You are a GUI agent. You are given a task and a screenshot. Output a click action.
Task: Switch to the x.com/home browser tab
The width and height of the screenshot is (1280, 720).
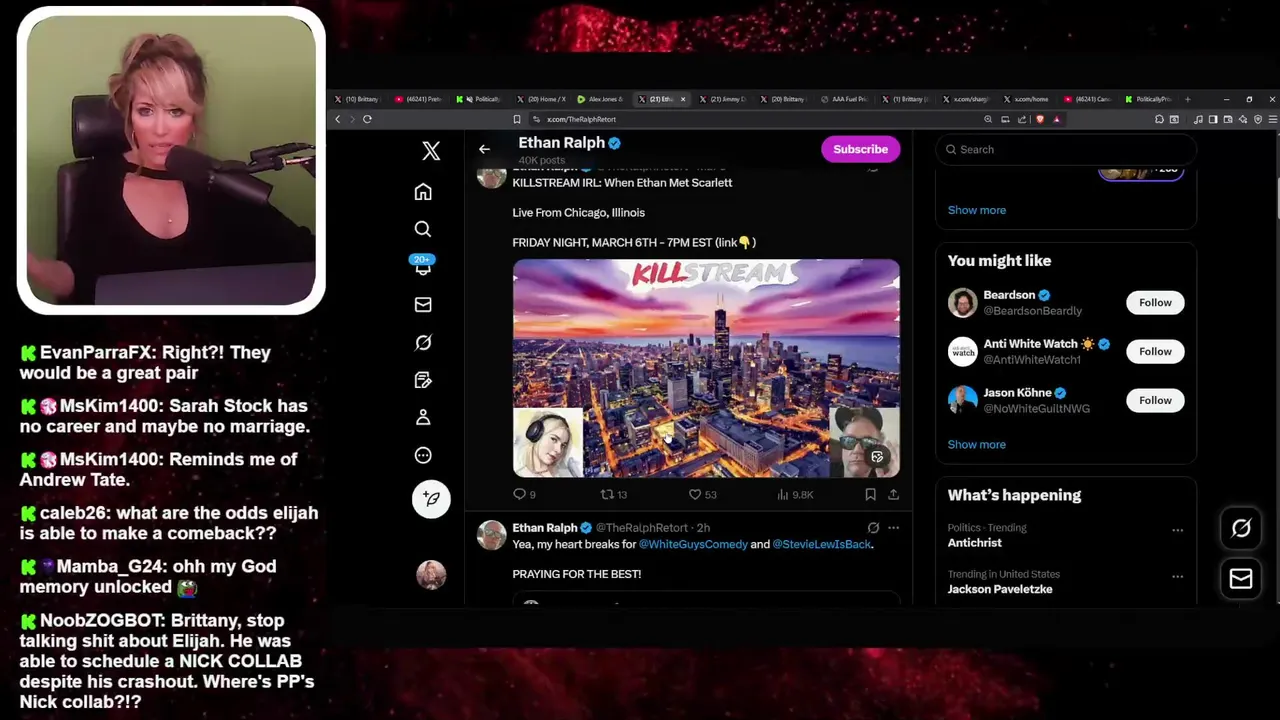click(1026, 99)
